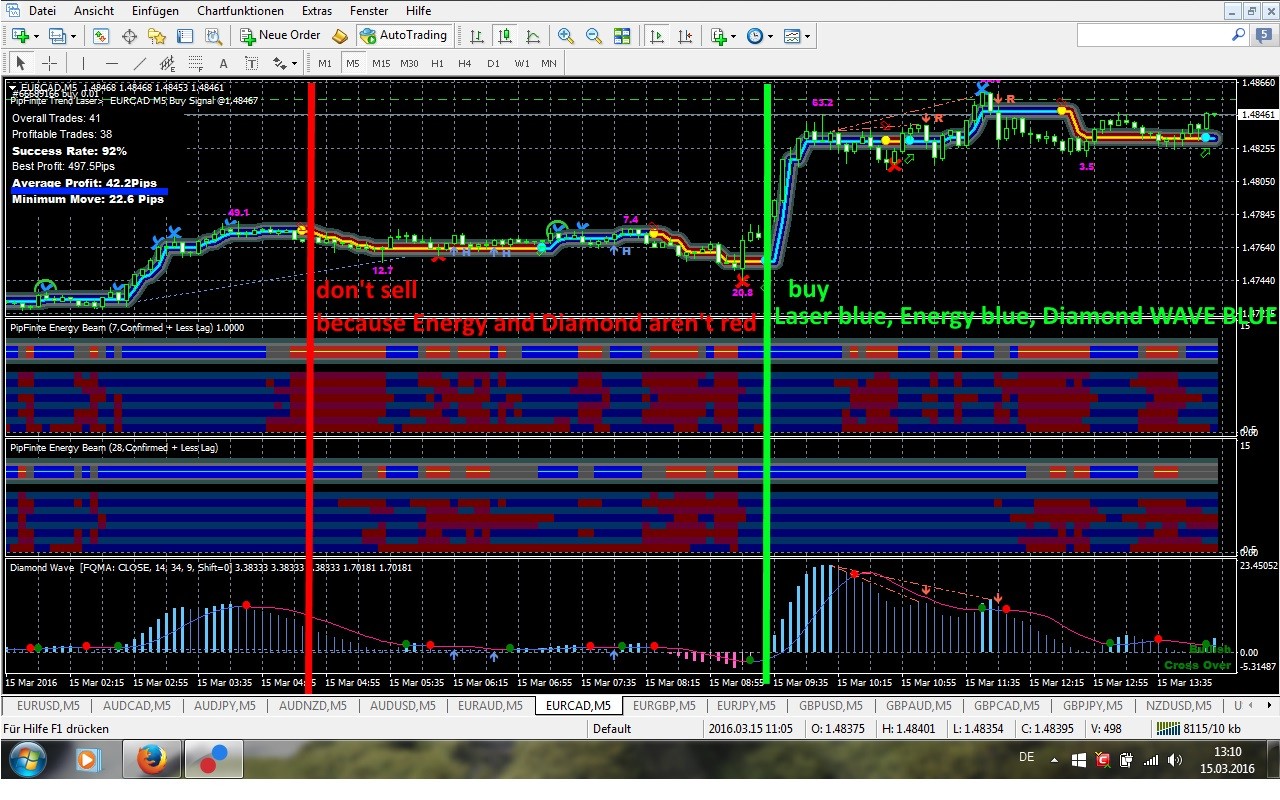Switch to the D1 timeframe
Screen dimensions: 1280x800
493,63
